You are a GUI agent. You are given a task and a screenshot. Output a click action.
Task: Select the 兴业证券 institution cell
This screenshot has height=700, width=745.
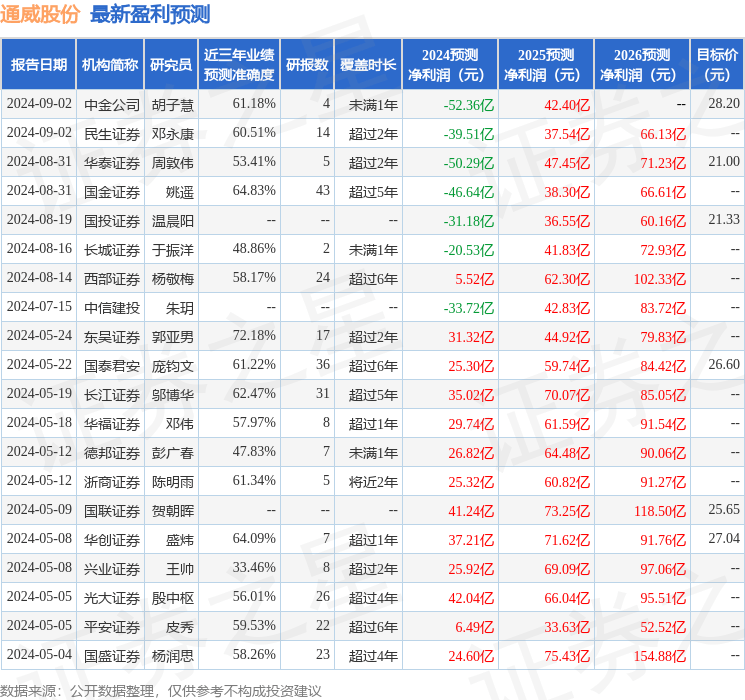pyautogui.click(x=112, y=568)
